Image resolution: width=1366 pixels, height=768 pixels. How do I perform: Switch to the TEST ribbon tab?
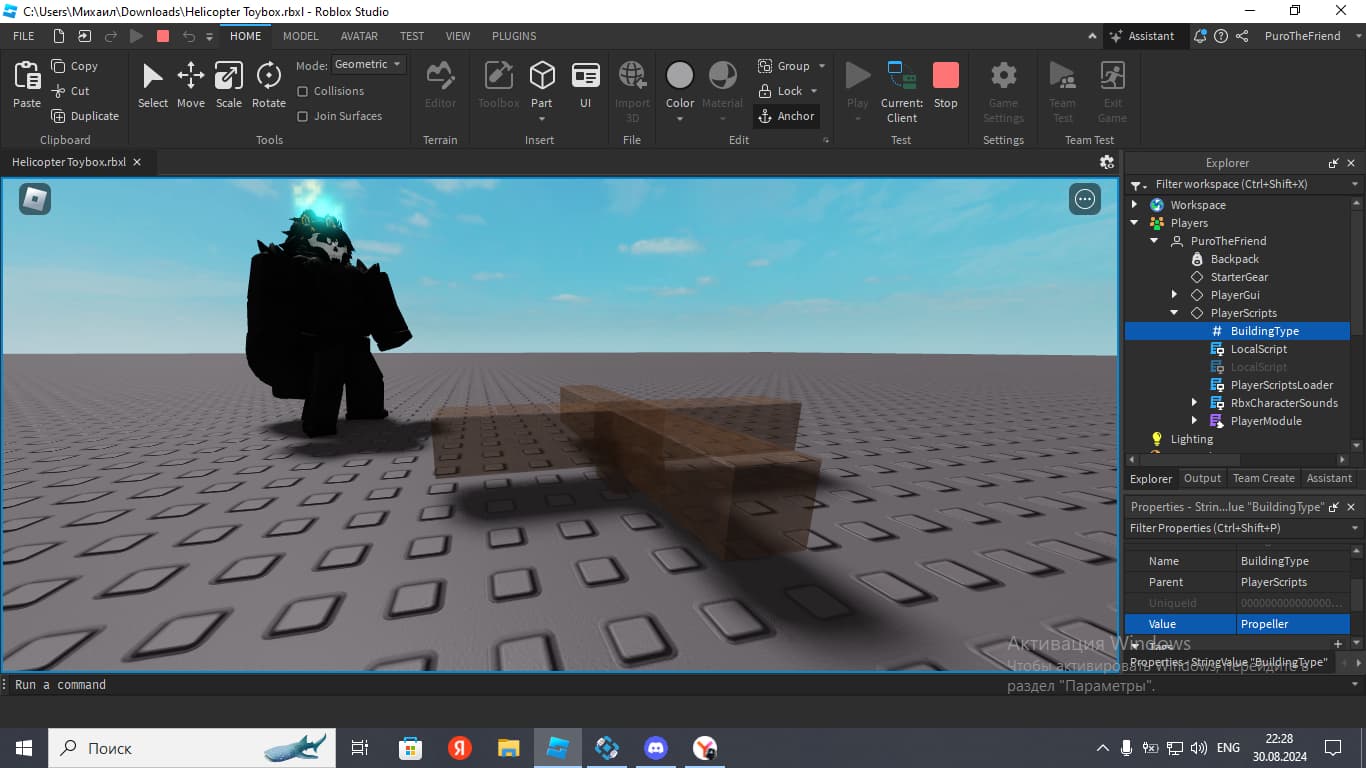(412, 36)
